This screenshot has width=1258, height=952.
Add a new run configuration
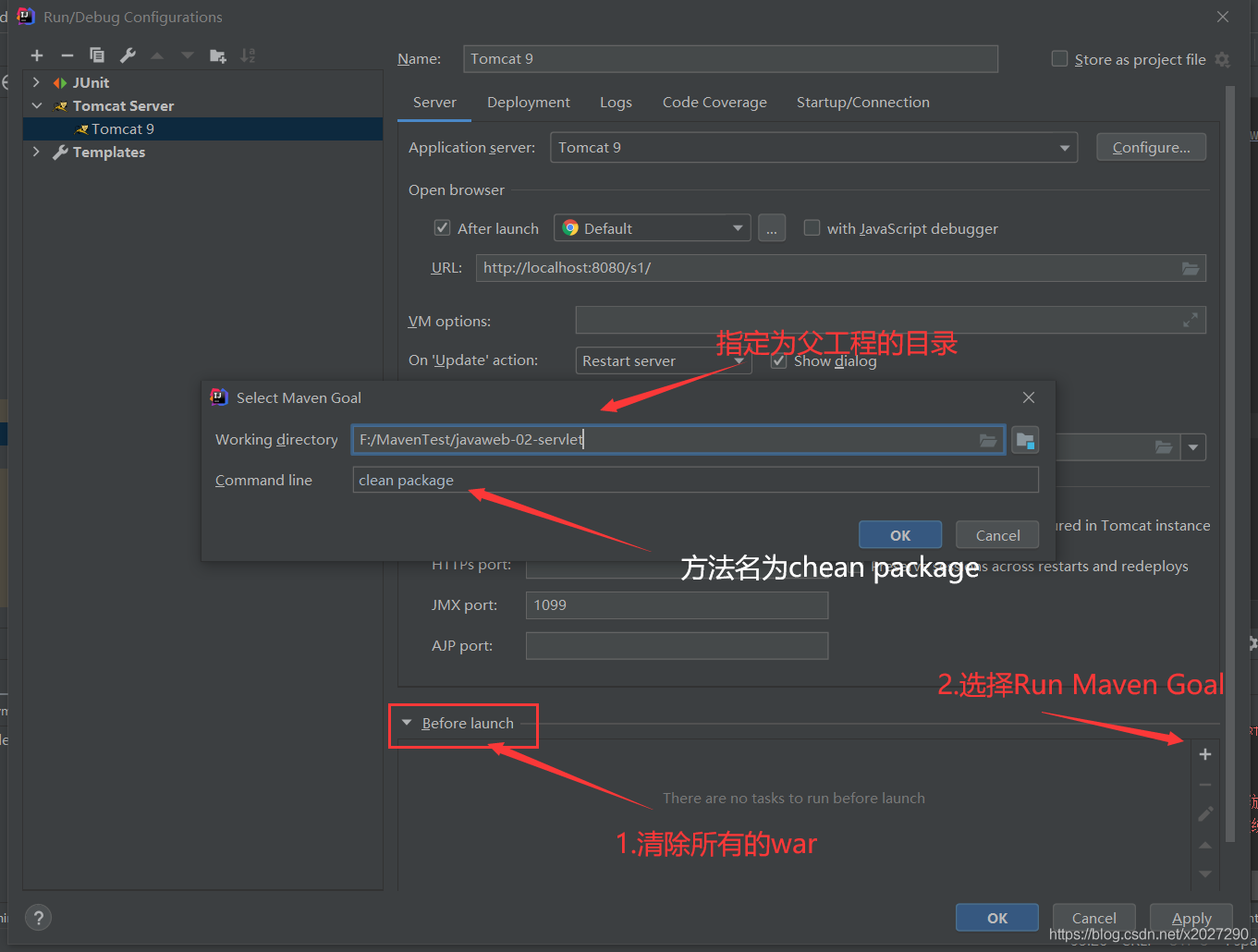[x=37, y=55]
